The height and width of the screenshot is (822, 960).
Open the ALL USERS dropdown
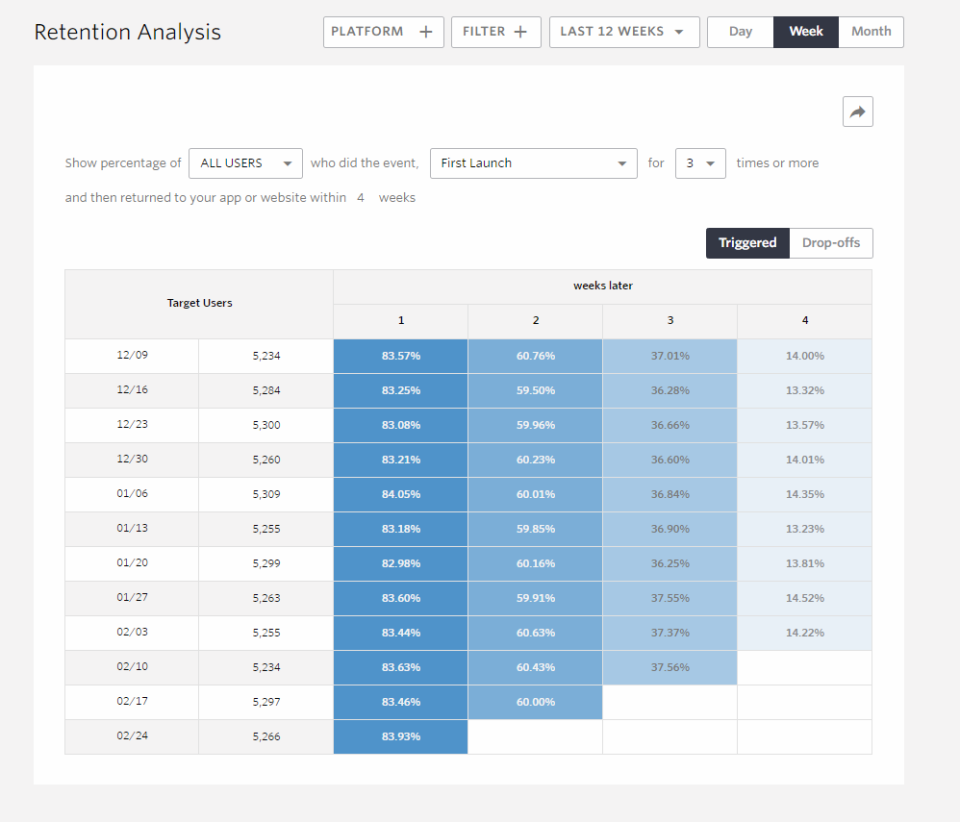point(245,163)
